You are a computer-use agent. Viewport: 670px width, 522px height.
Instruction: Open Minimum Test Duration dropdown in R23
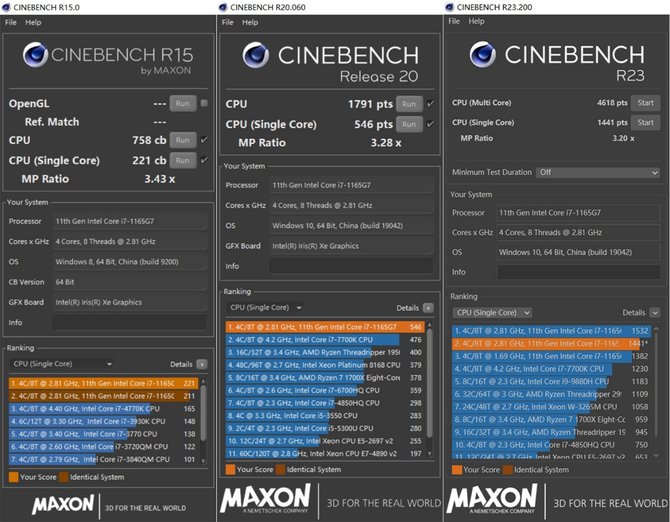tap(597, 172)
